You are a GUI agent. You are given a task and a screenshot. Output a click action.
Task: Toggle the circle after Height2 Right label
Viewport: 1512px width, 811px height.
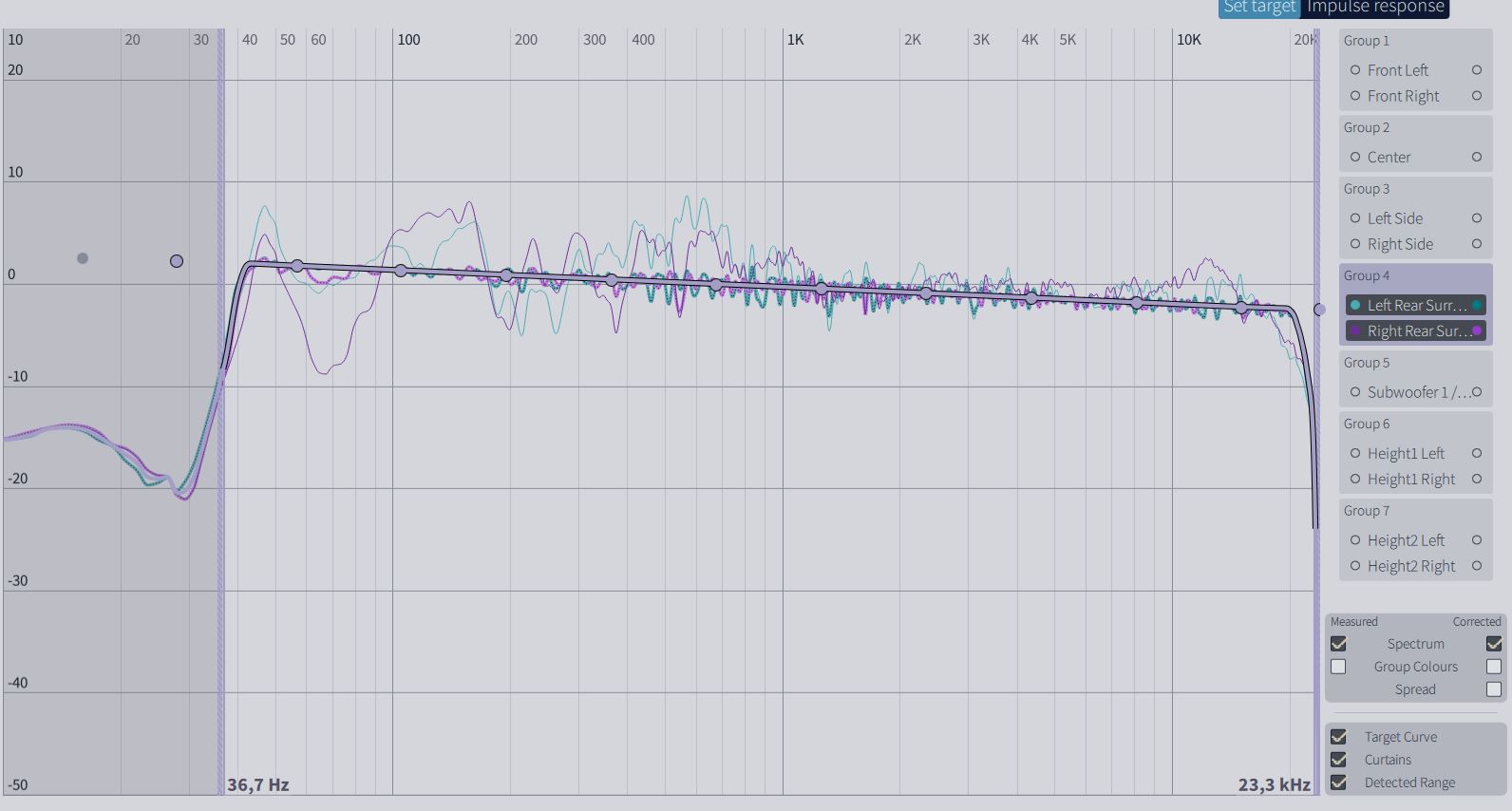click(x=1477, y=566)
